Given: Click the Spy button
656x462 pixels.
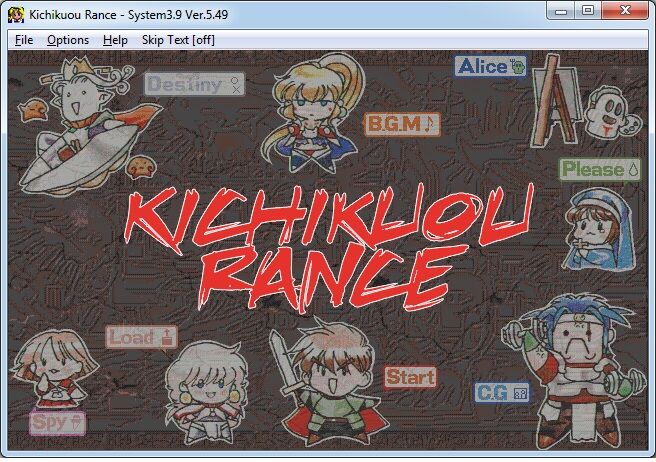Looking at the screenshot, I should (57, 423).
